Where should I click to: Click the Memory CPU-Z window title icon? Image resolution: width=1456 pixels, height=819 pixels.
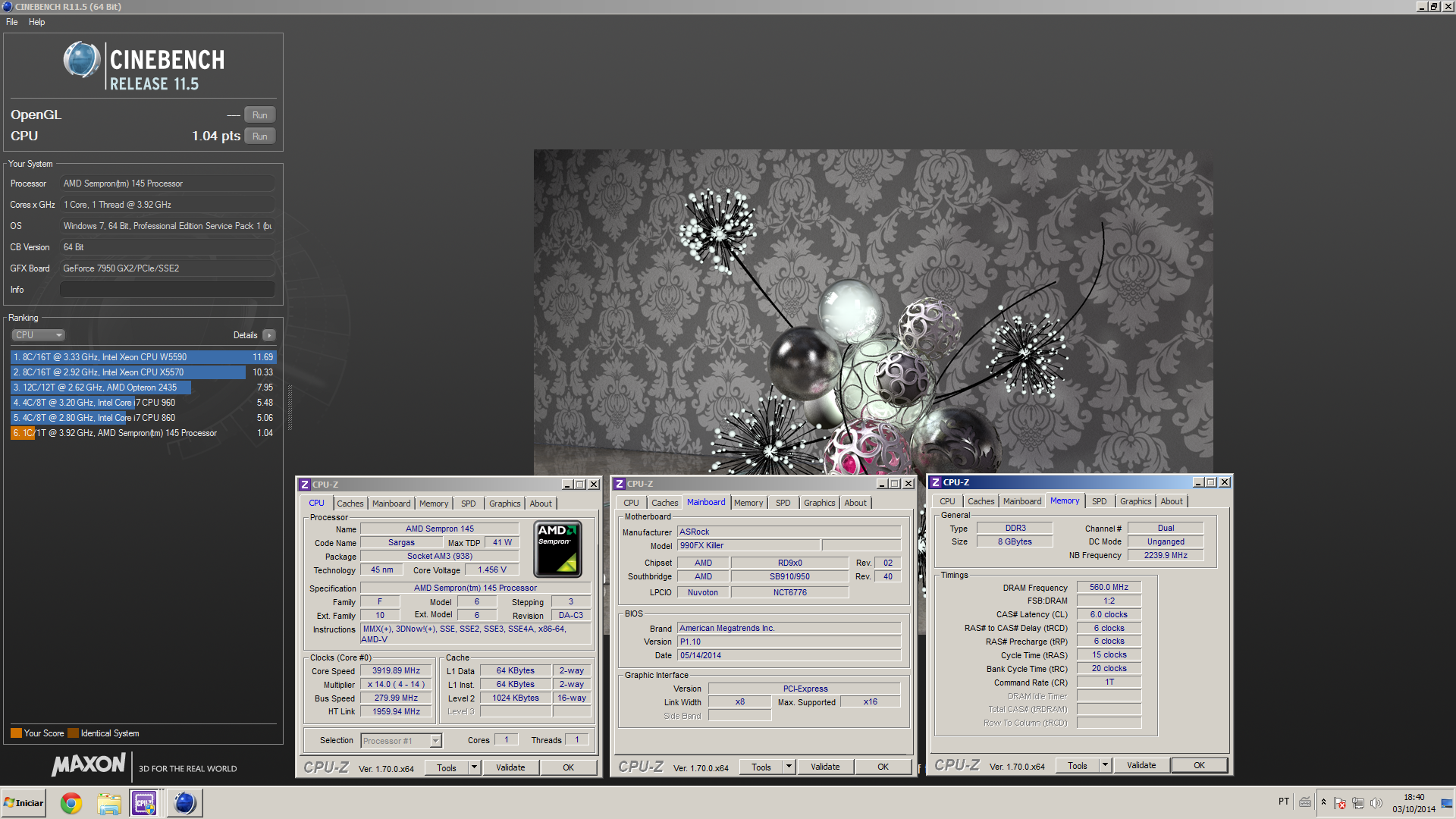click(936, 482)
